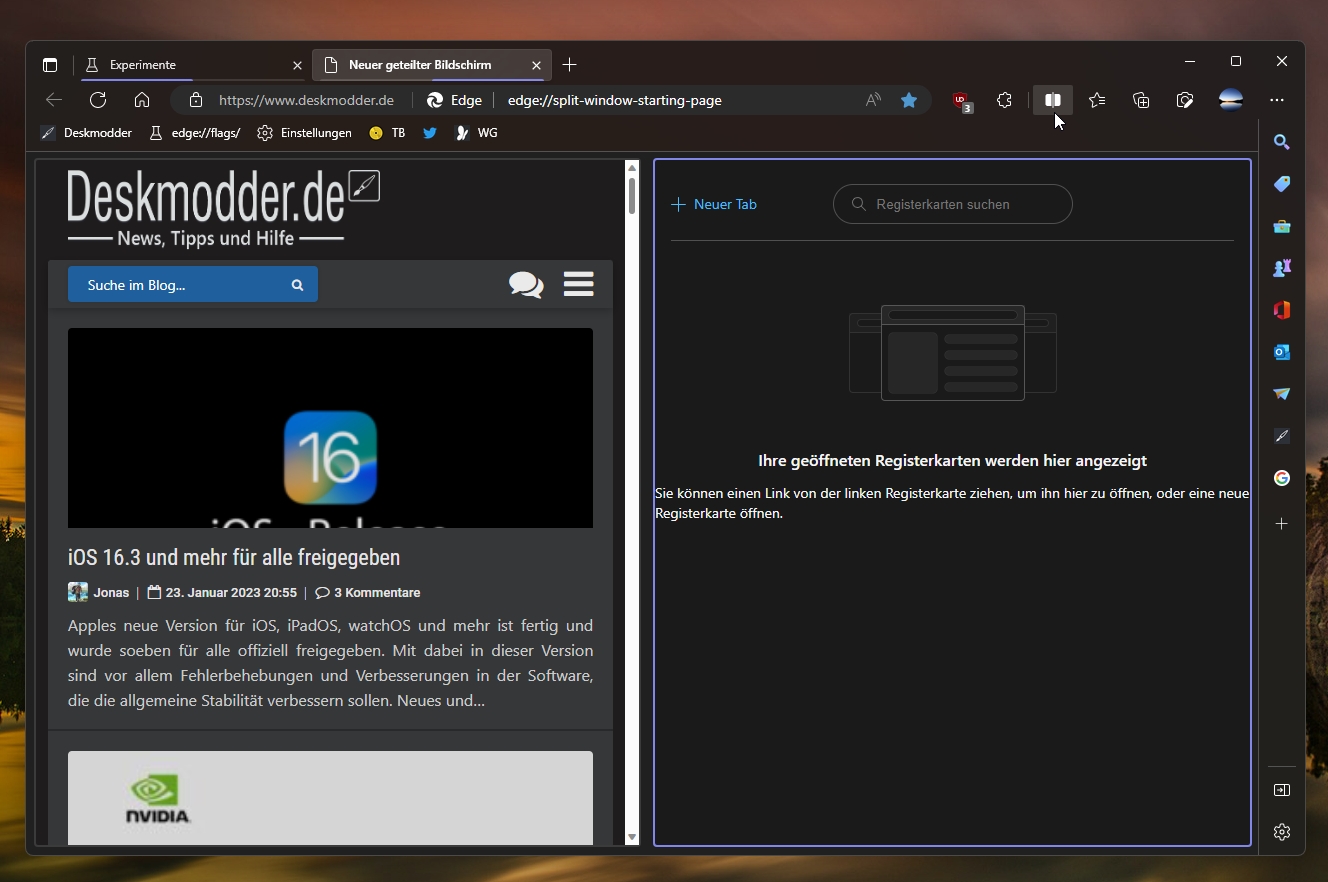Close the Experimente tab

pos(297,65)
